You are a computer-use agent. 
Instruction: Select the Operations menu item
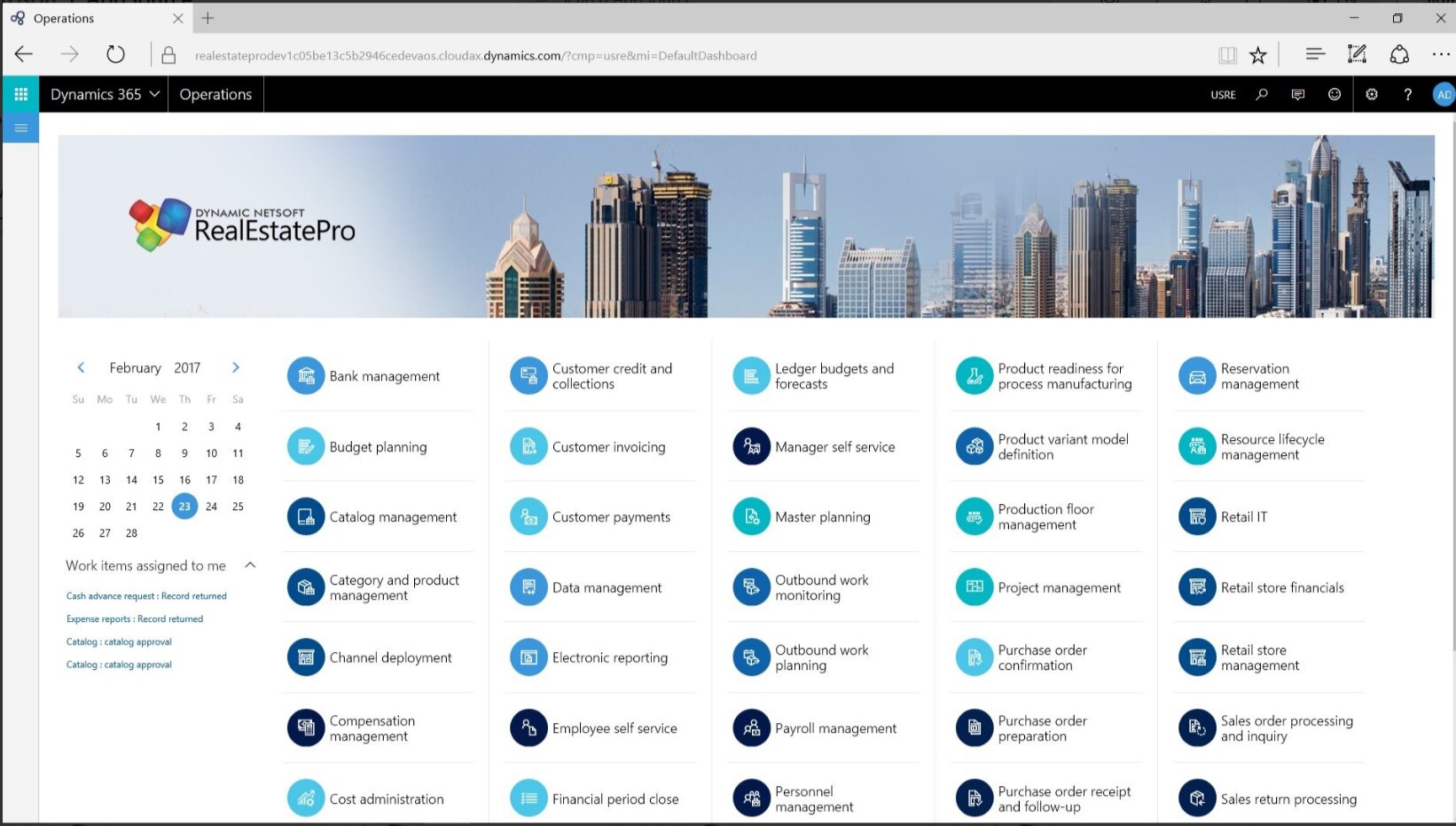(x=215, y=95)
